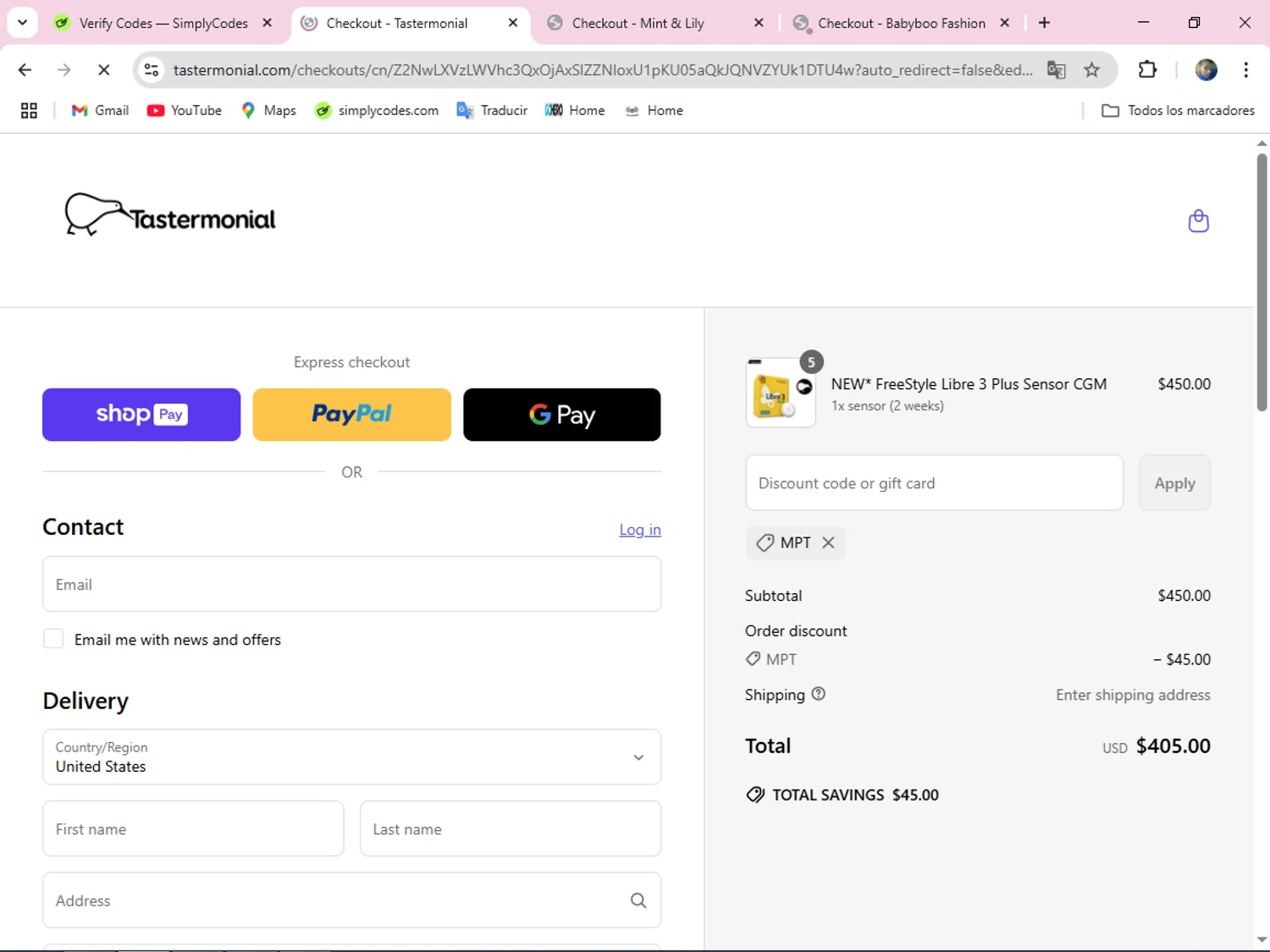
Task: Open Maps bookmark
Action: [x=268, y=110]
